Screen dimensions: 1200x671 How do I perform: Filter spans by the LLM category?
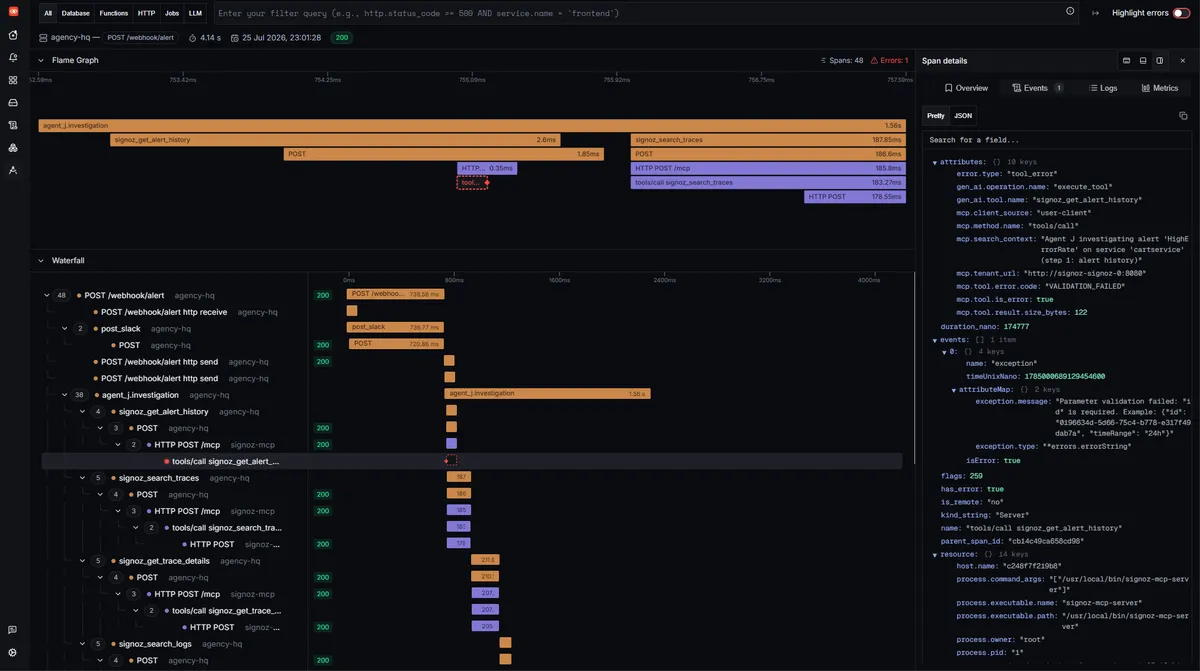pyautogui.click(x=195, y=13)
